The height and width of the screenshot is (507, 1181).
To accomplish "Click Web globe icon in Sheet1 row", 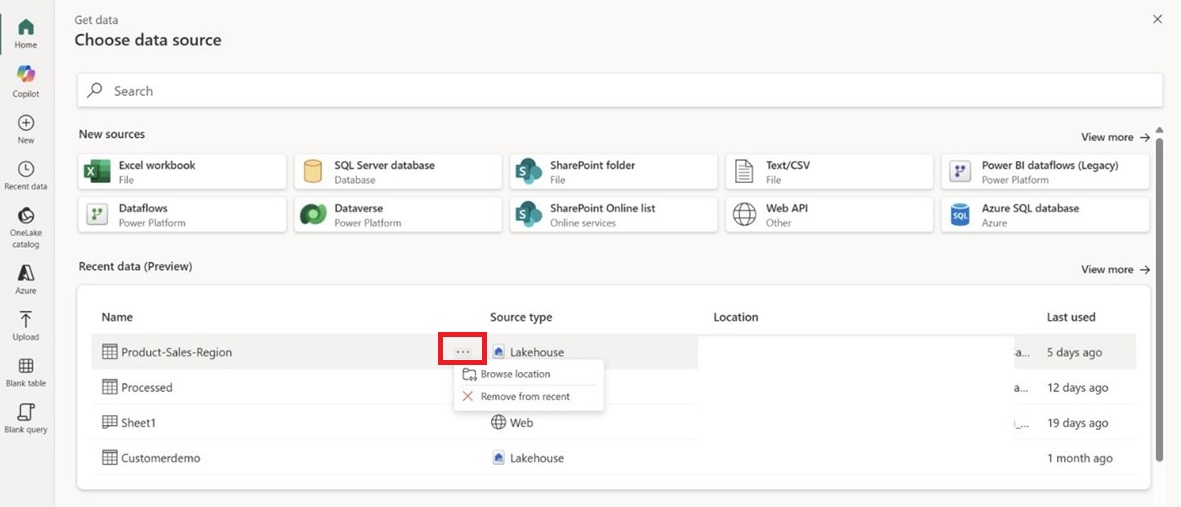I will (x=498, y=423).
